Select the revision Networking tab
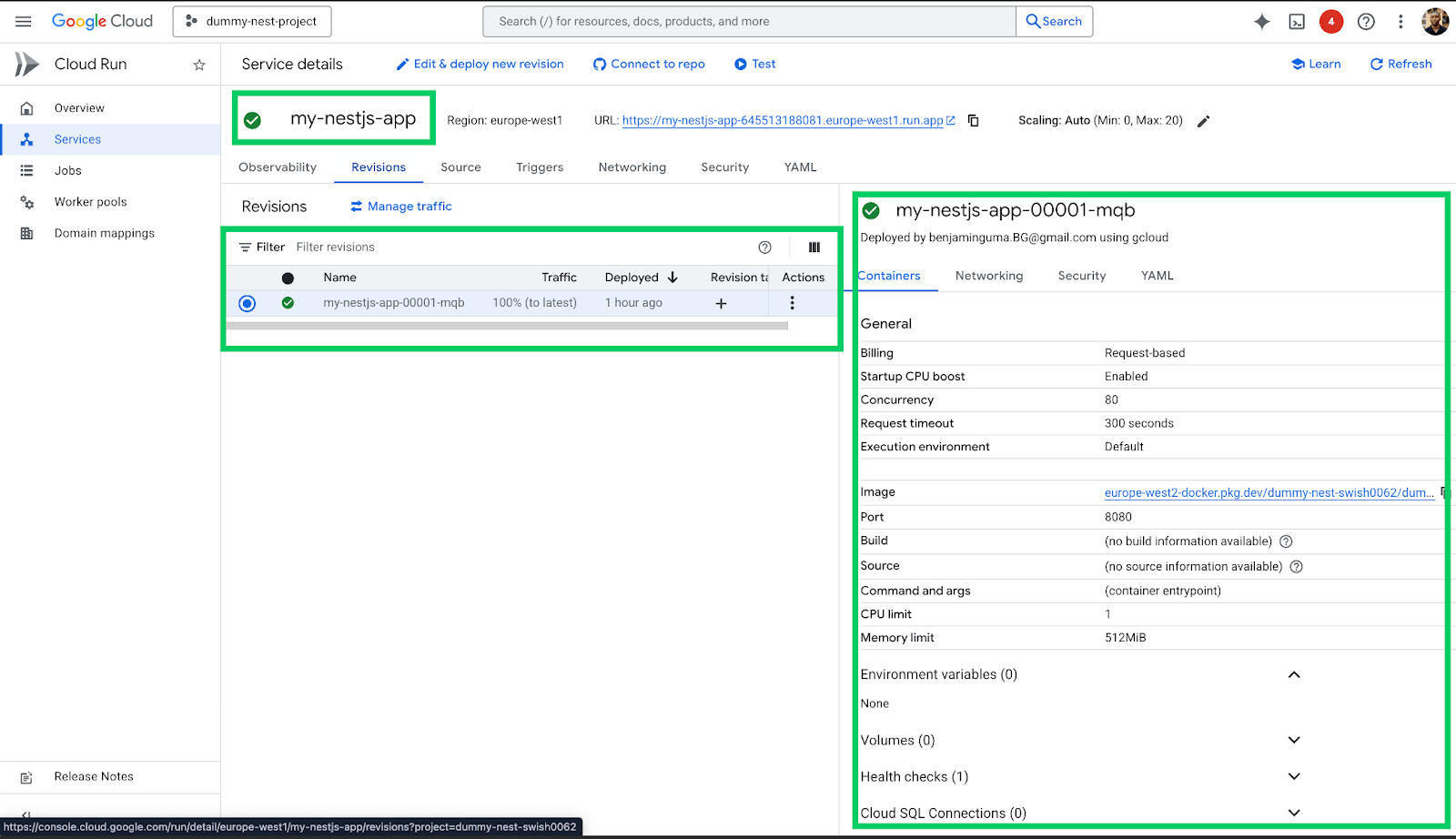The image size is (1456, 839). click(x=989, y=276)
